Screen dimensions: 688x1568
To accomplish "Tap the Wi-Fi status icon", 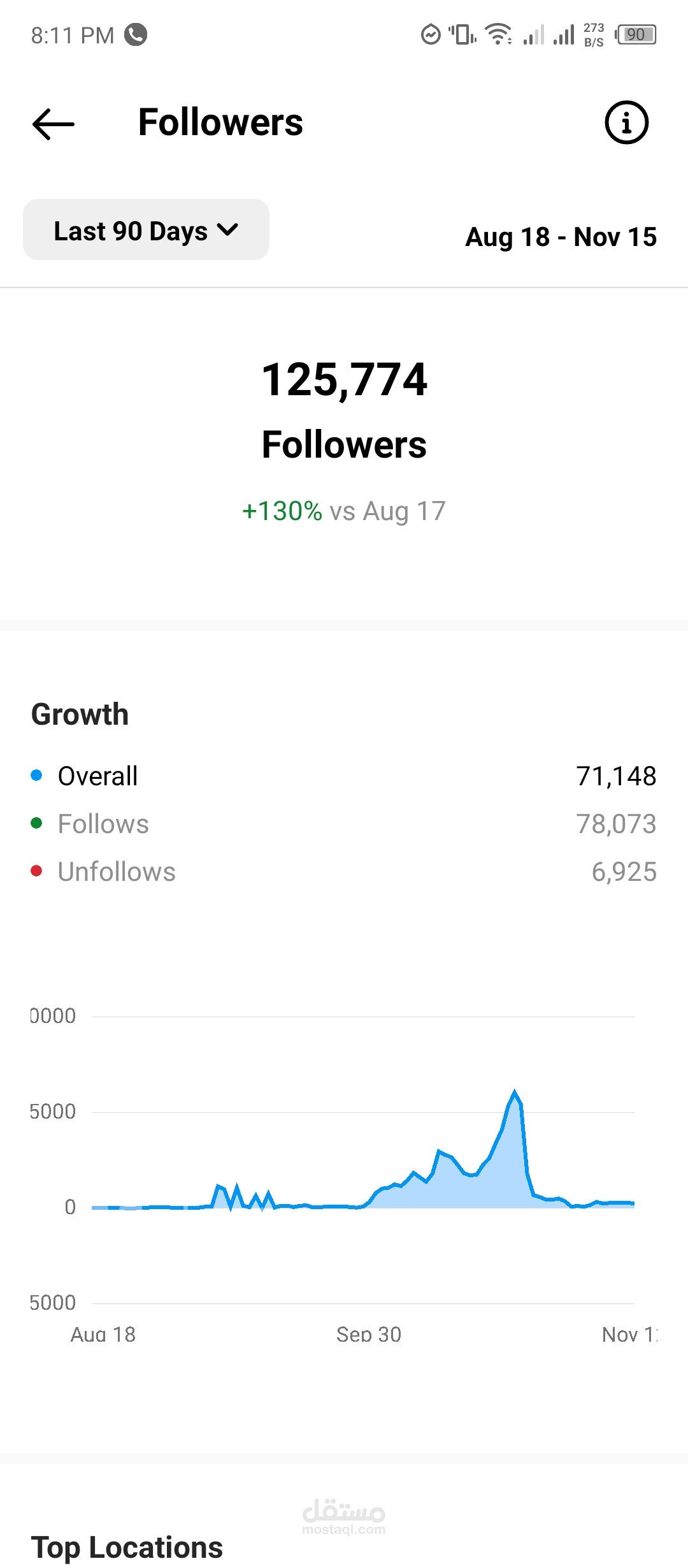I will 498,34.
